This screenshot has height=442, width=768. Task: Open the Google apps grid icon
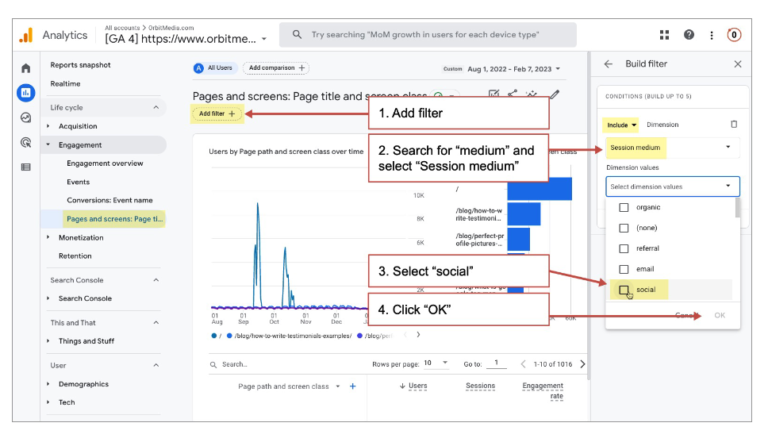tap(664, 35)
